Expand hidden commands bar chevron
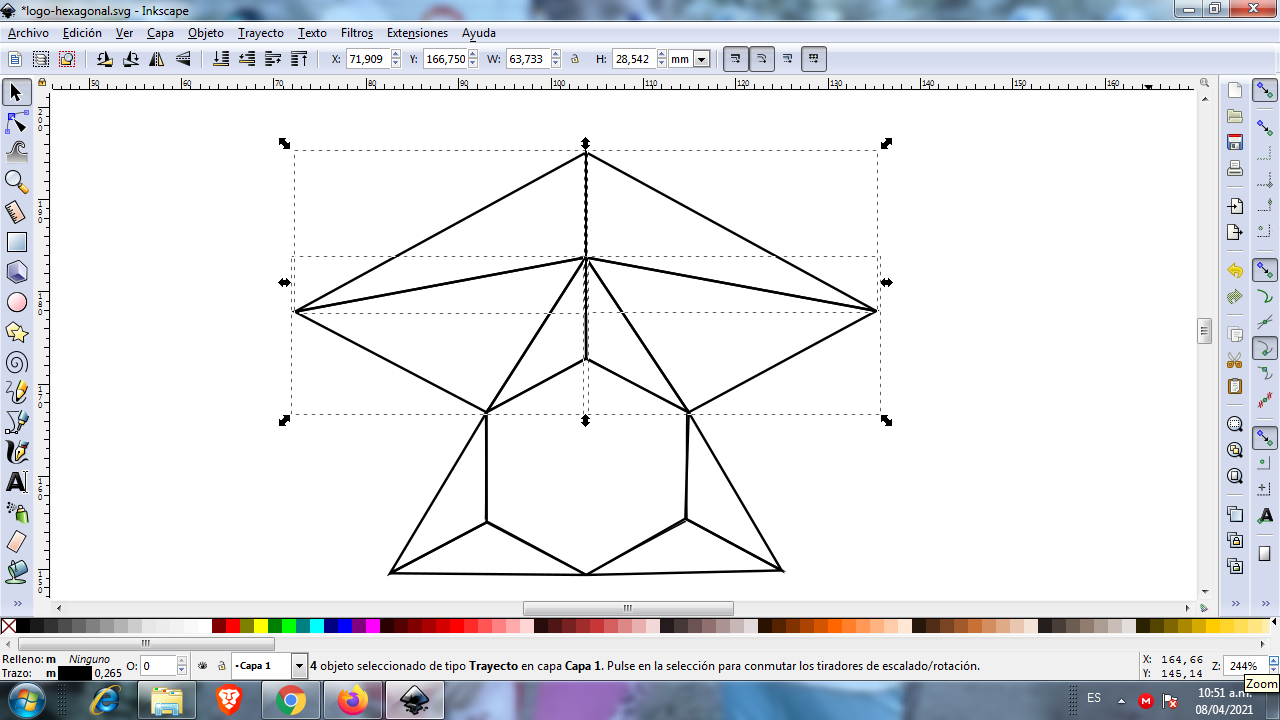The image size is (1280, 720). pos(1235,603)
